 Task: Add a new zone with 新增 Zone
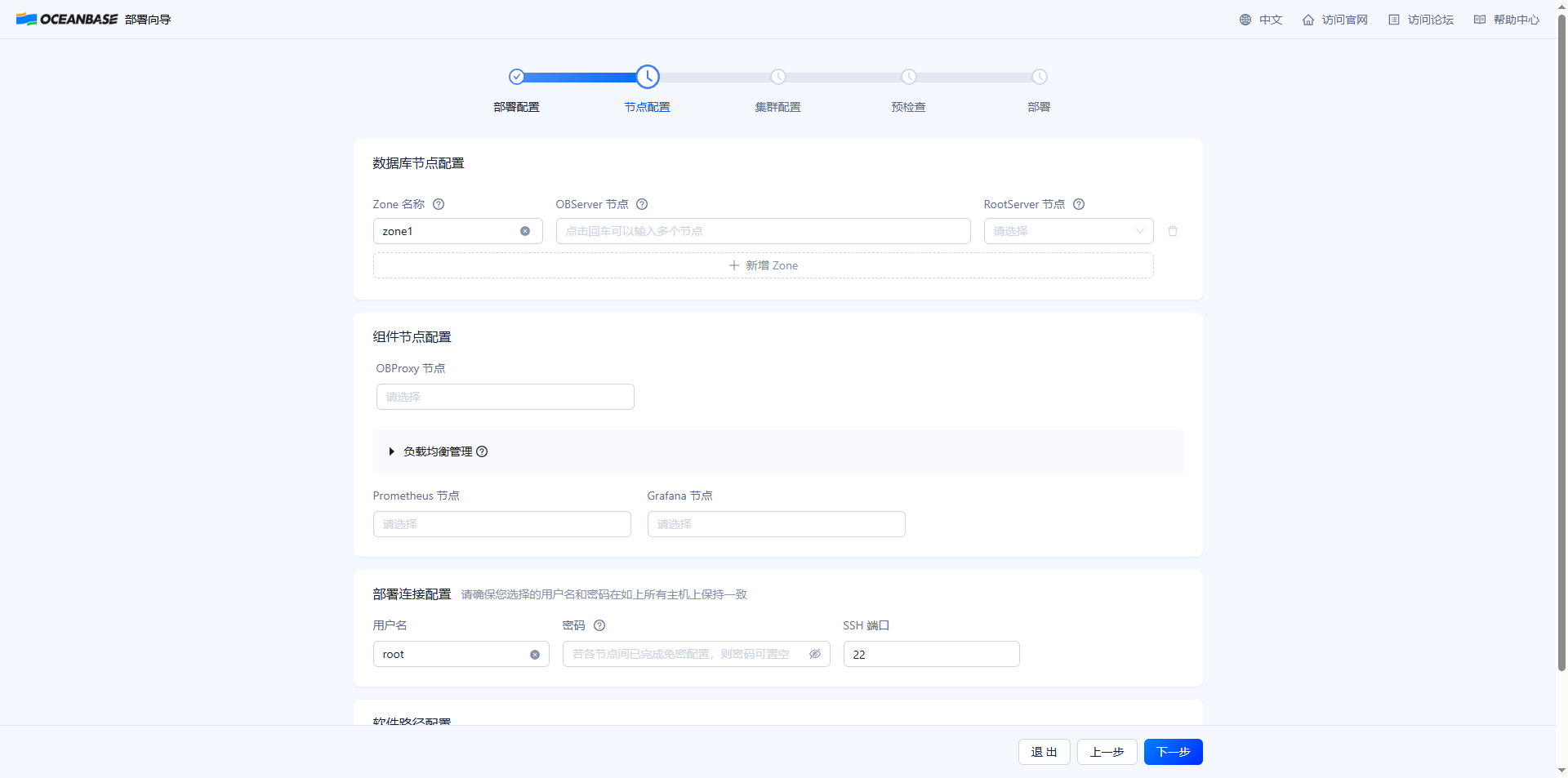click(764, 265)
